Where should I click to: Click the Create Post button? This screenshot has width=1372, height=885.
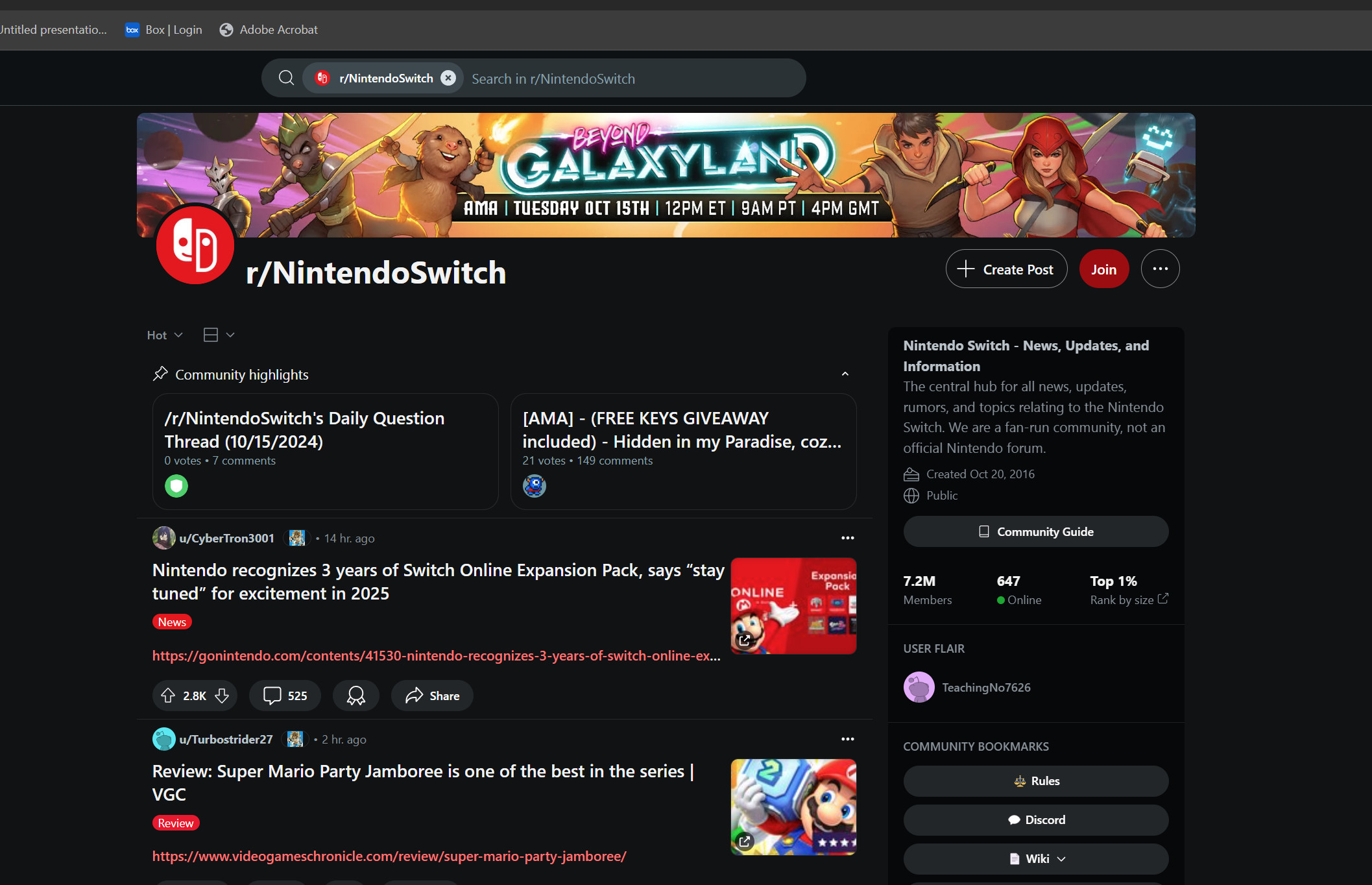tap(1006, 269)
